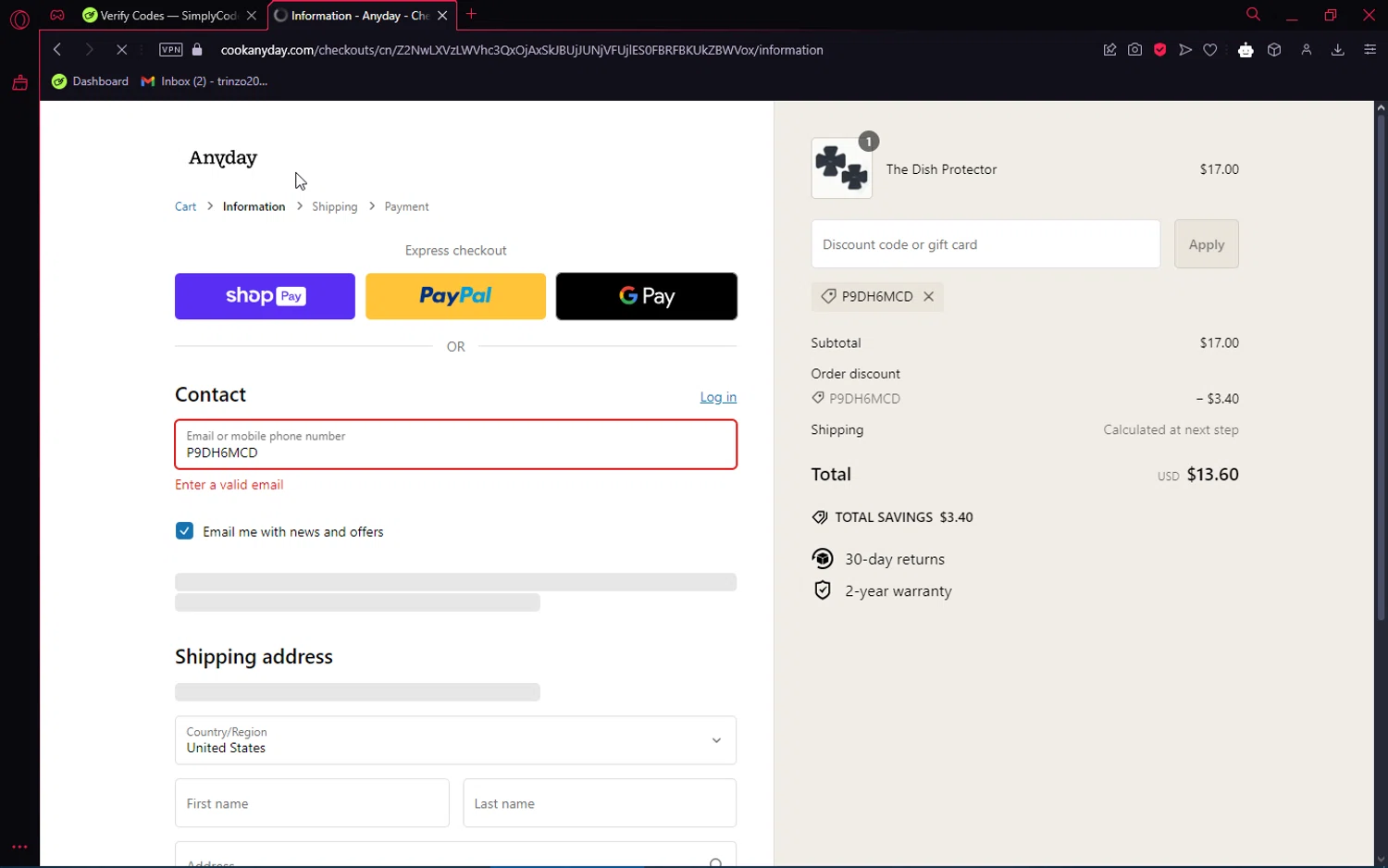Focus the address bar URL

coord(522,50)
